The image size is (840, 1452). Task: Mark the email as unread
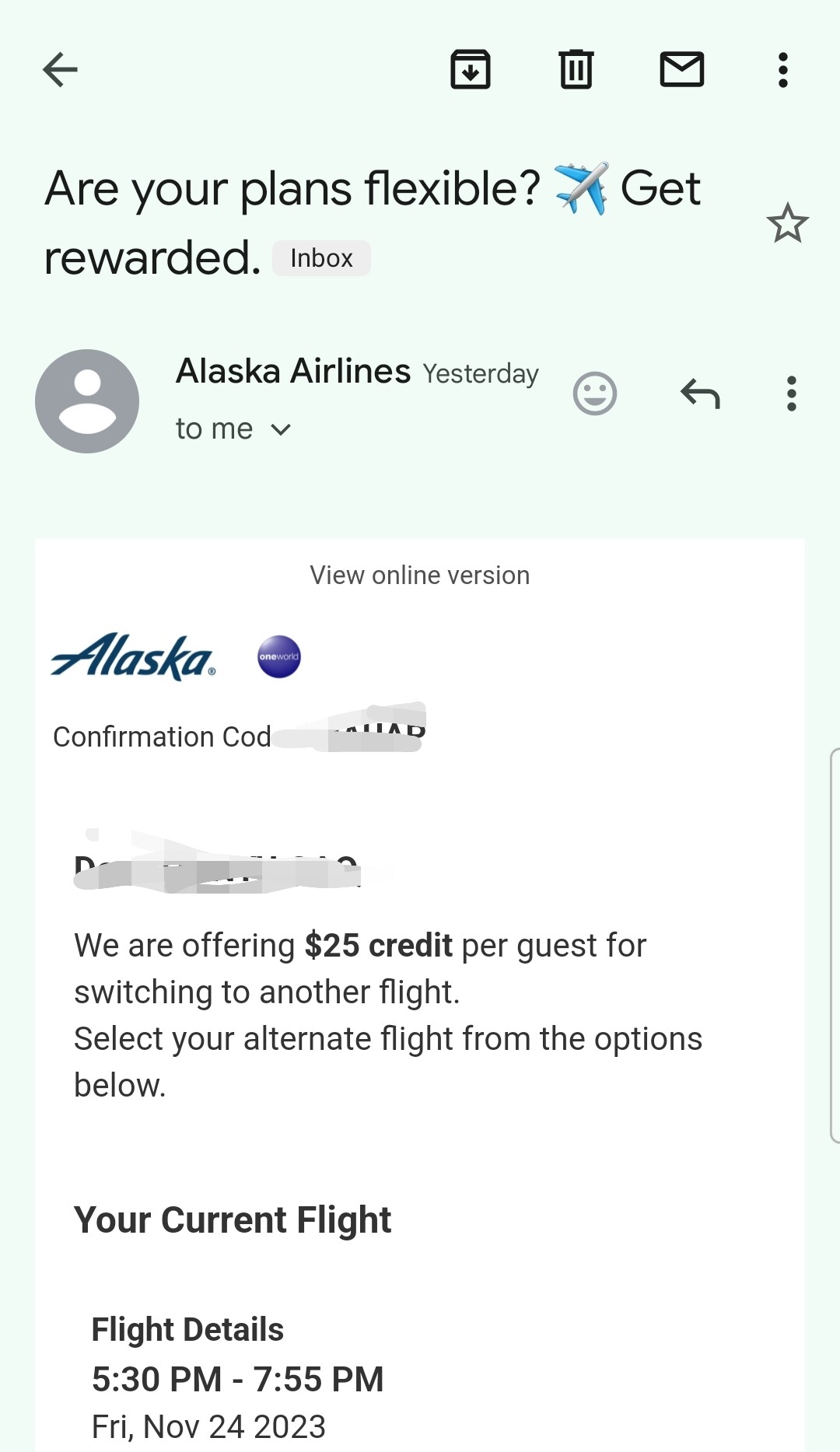tap(682, 70)
